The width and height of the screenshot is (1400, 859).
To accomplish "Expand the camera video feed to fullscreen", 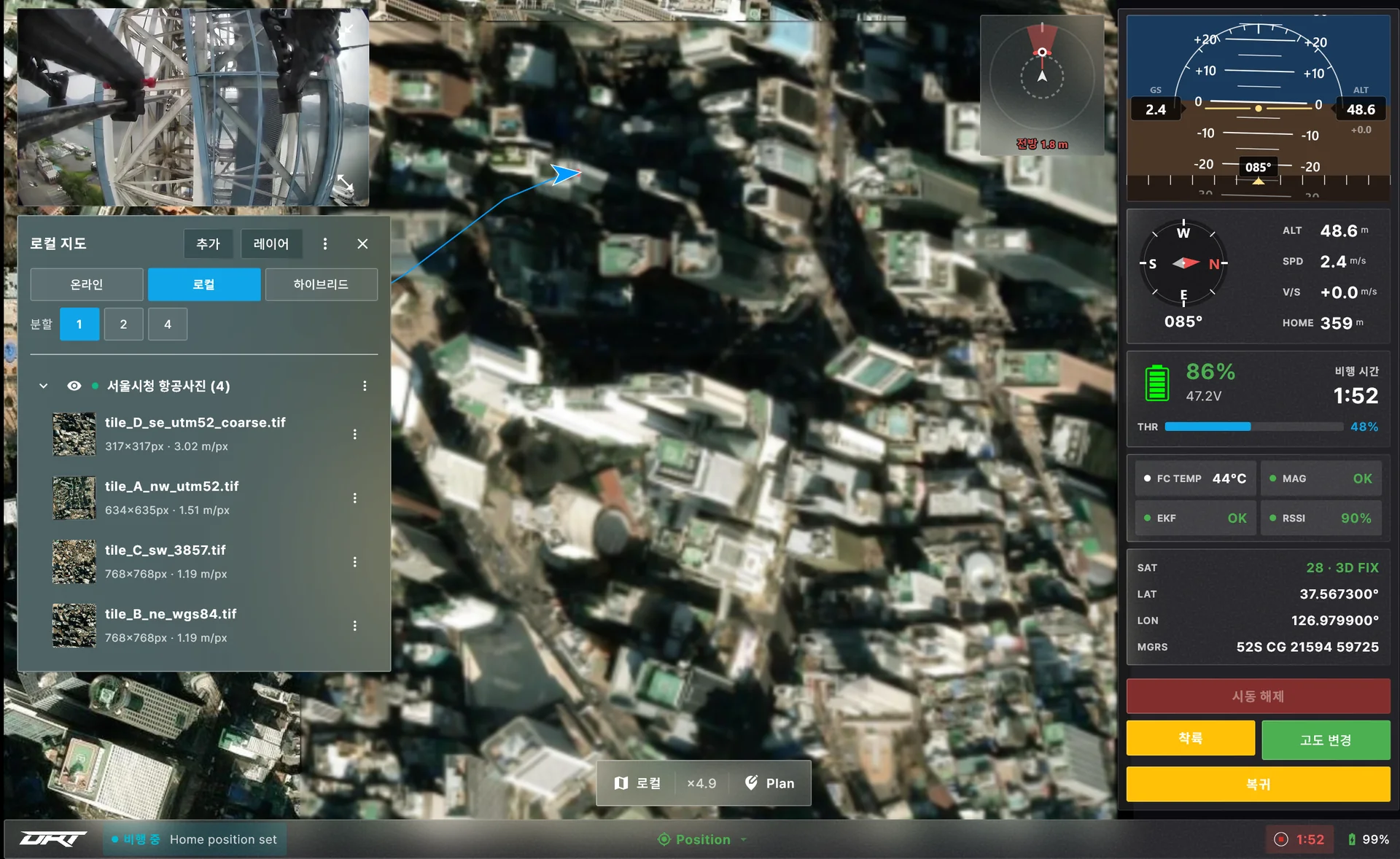I will [x=345, y=184].
